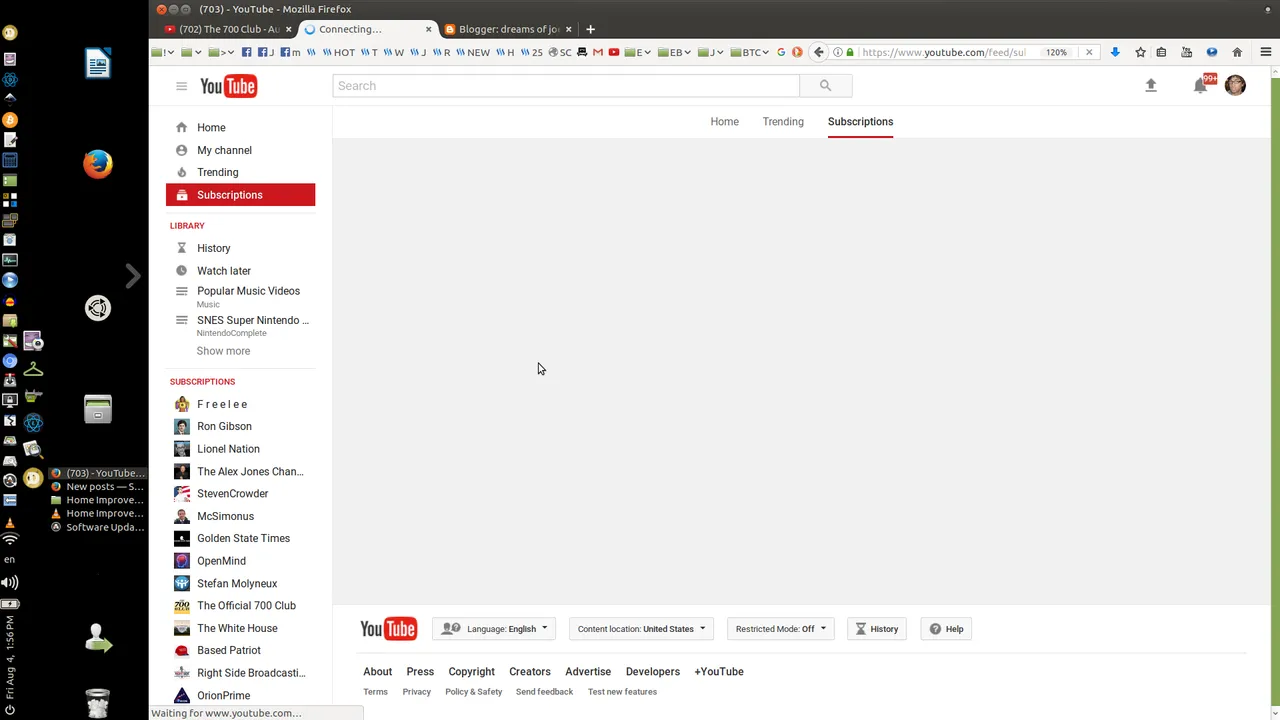
Task: Expand the EB bookmarks folder dropdown
Action: point(675,52)
